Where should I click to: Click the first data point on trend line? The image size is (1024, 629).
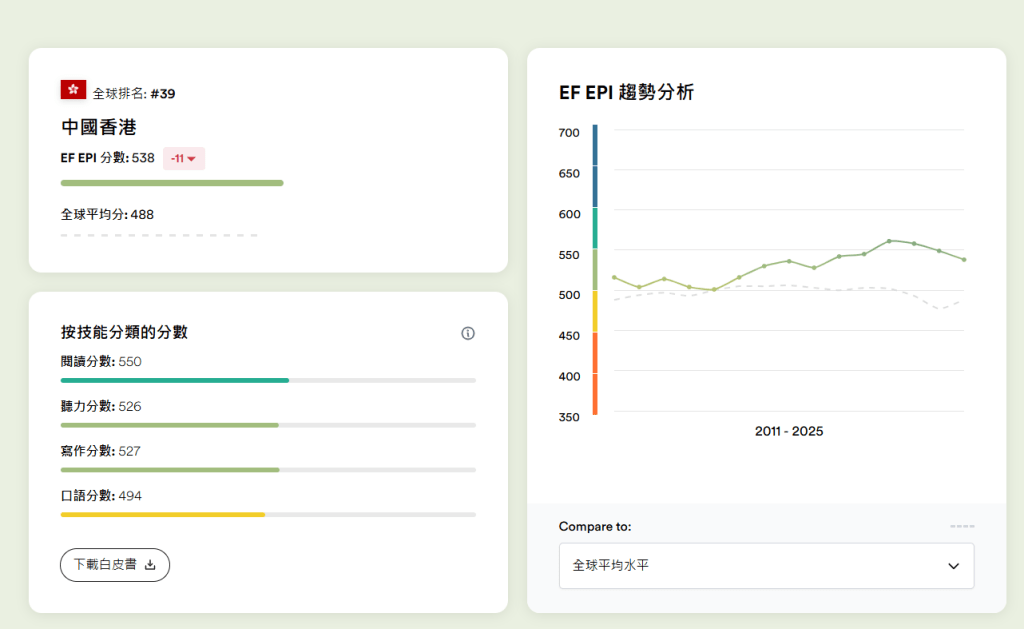click(x=614, y=277)
